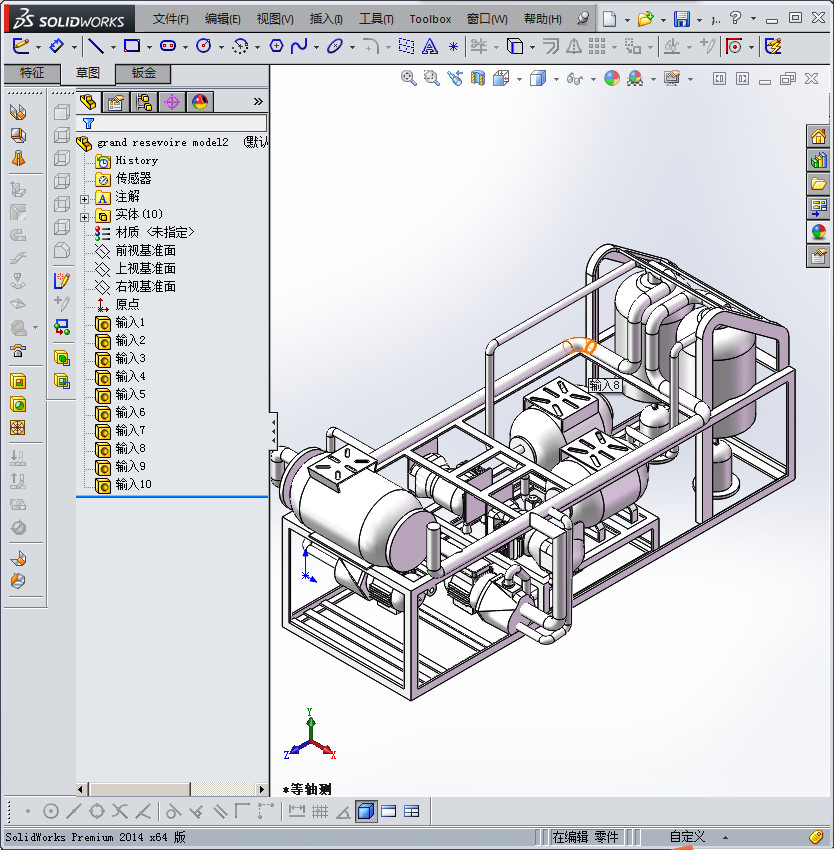Select the Spline tool
This screenshot has height=850, width=834.
pyautogui.click(x=299, y=47)
